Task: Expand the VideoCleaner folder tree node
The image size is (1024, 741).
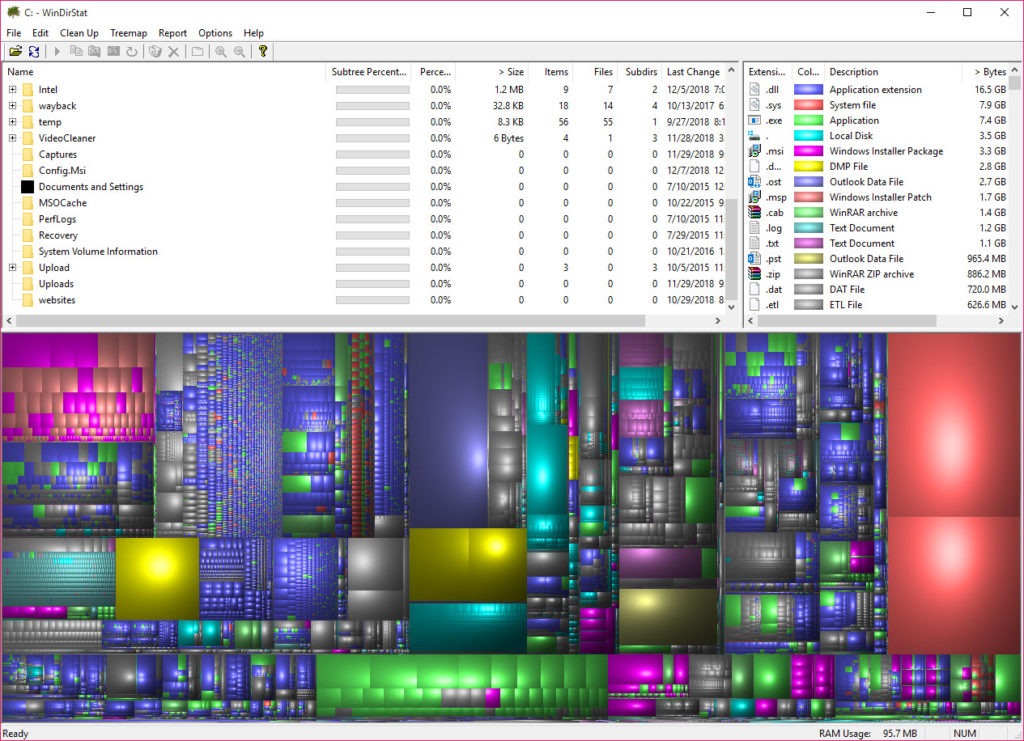Action: [12, 138]
